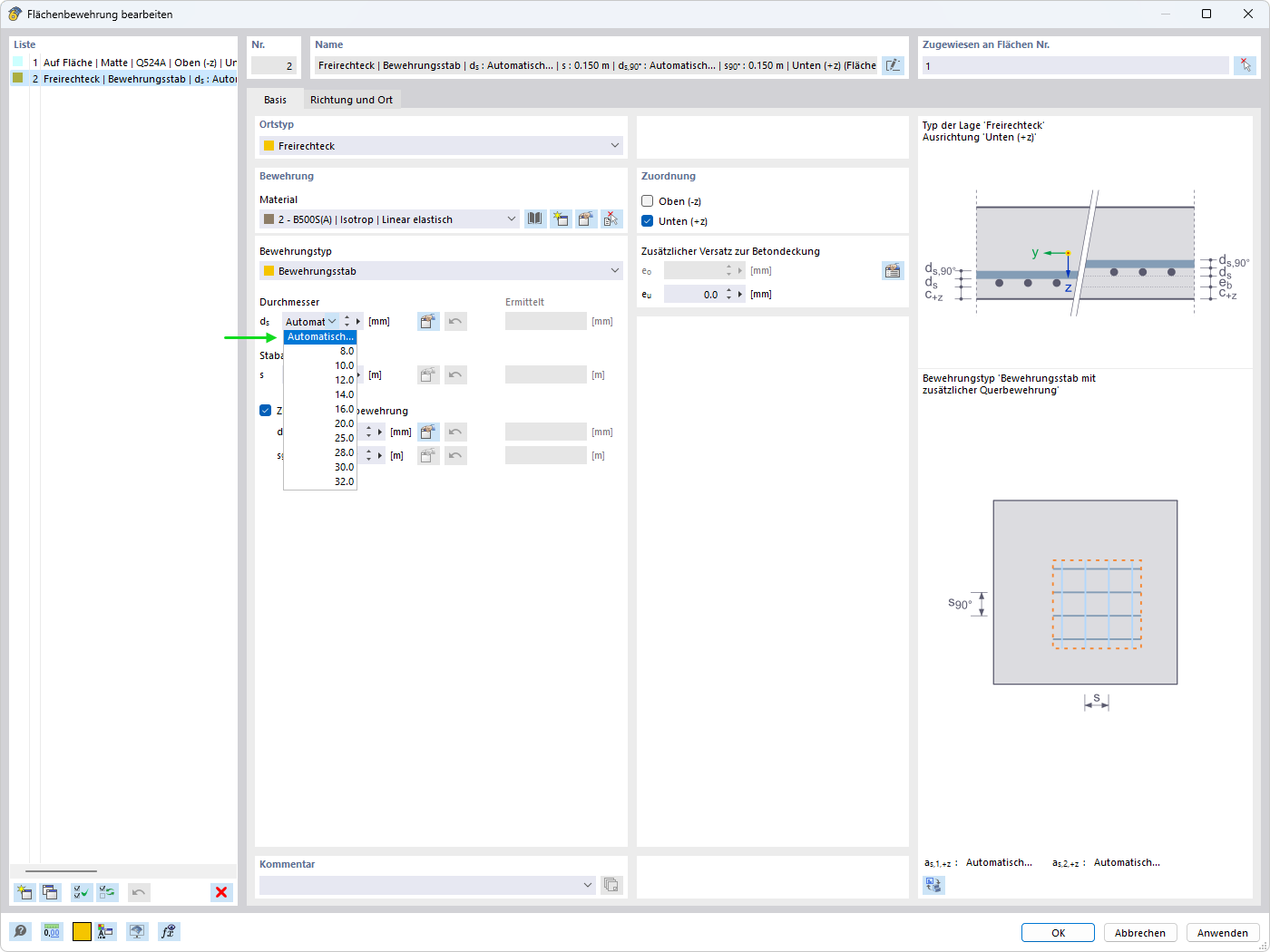The image size is (1270, 952).
Task: Open the comment library icon beside Kommentar
Action: (x=611, y=885)
